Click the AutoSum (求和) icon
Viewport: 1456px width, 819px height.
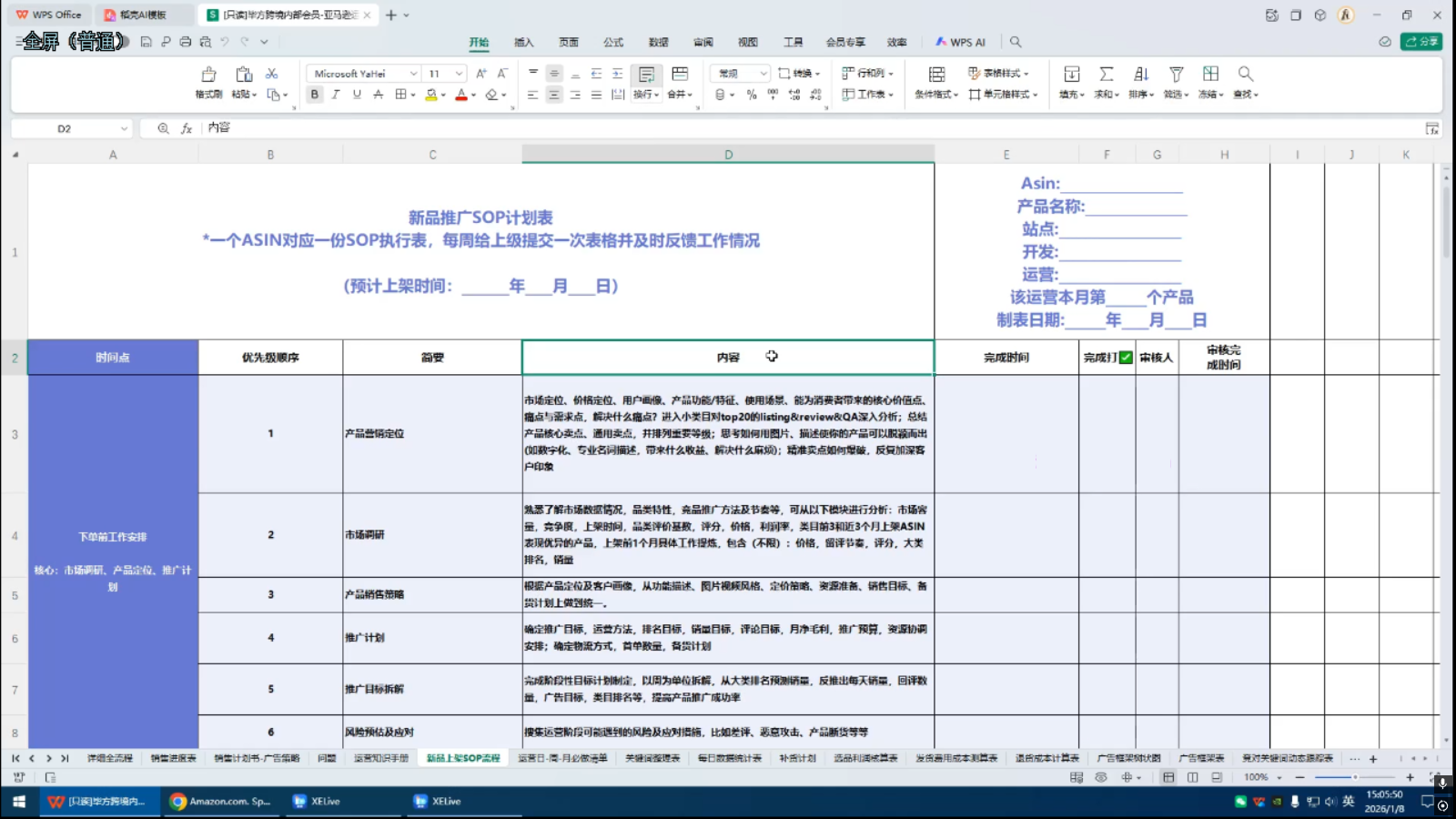(x=1107, y=75)
